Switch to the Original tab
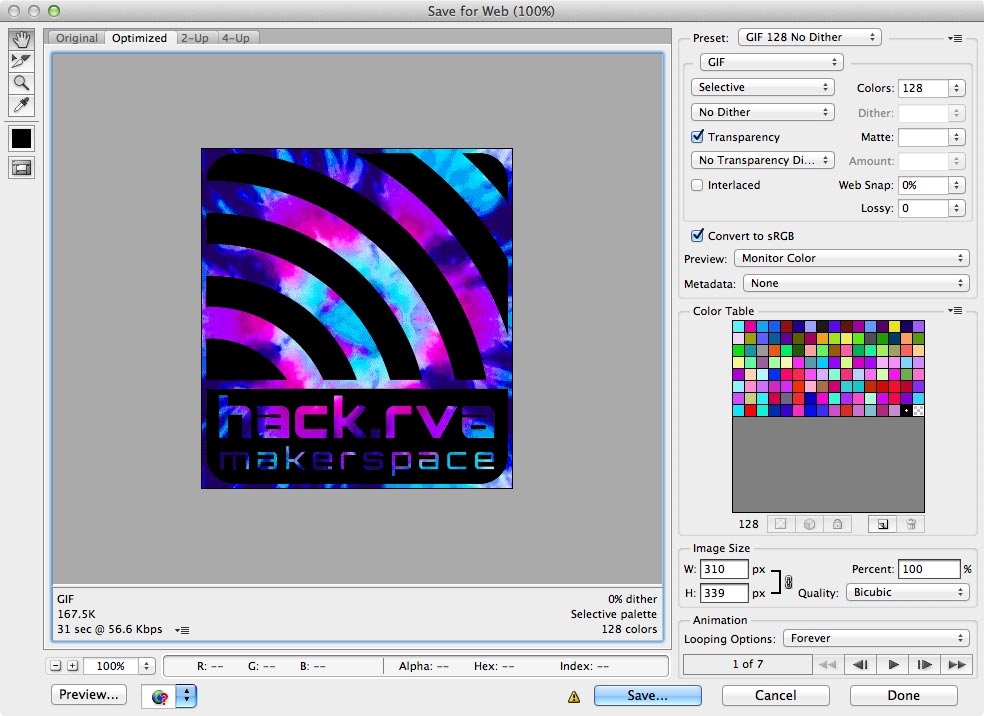 (77, 38)
